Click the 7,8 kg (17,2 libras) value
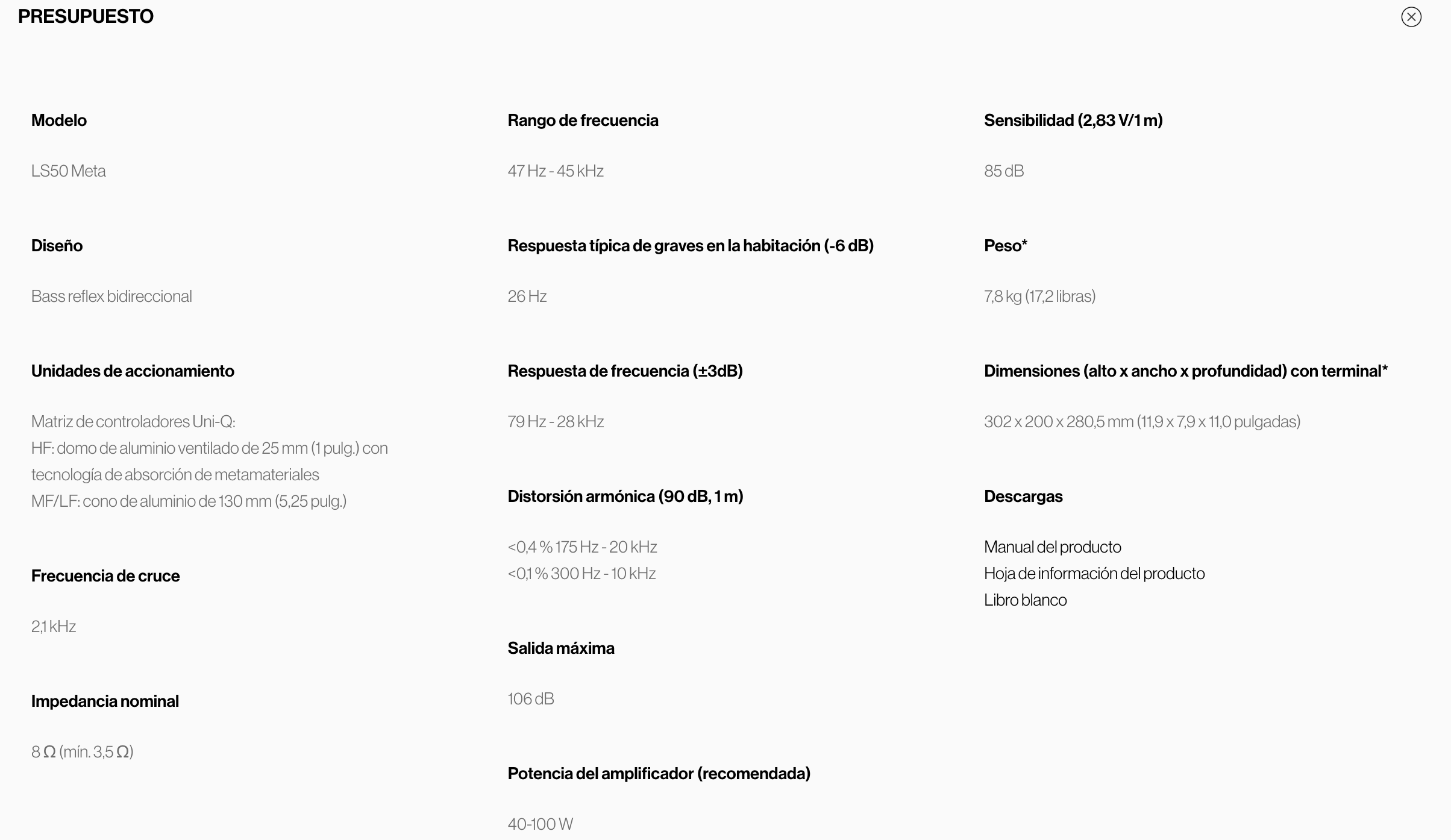 pos(1039,296)
